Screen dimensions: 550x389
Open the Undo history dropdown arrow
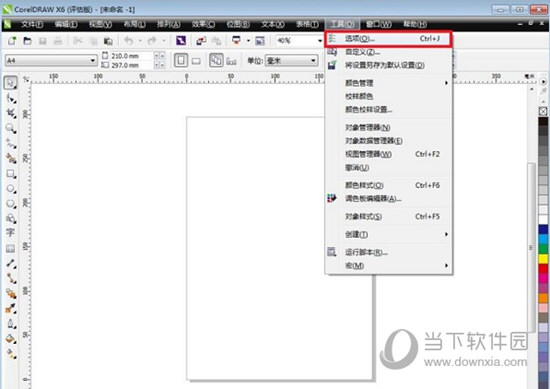pyautogui.click(x=140, y=41)
